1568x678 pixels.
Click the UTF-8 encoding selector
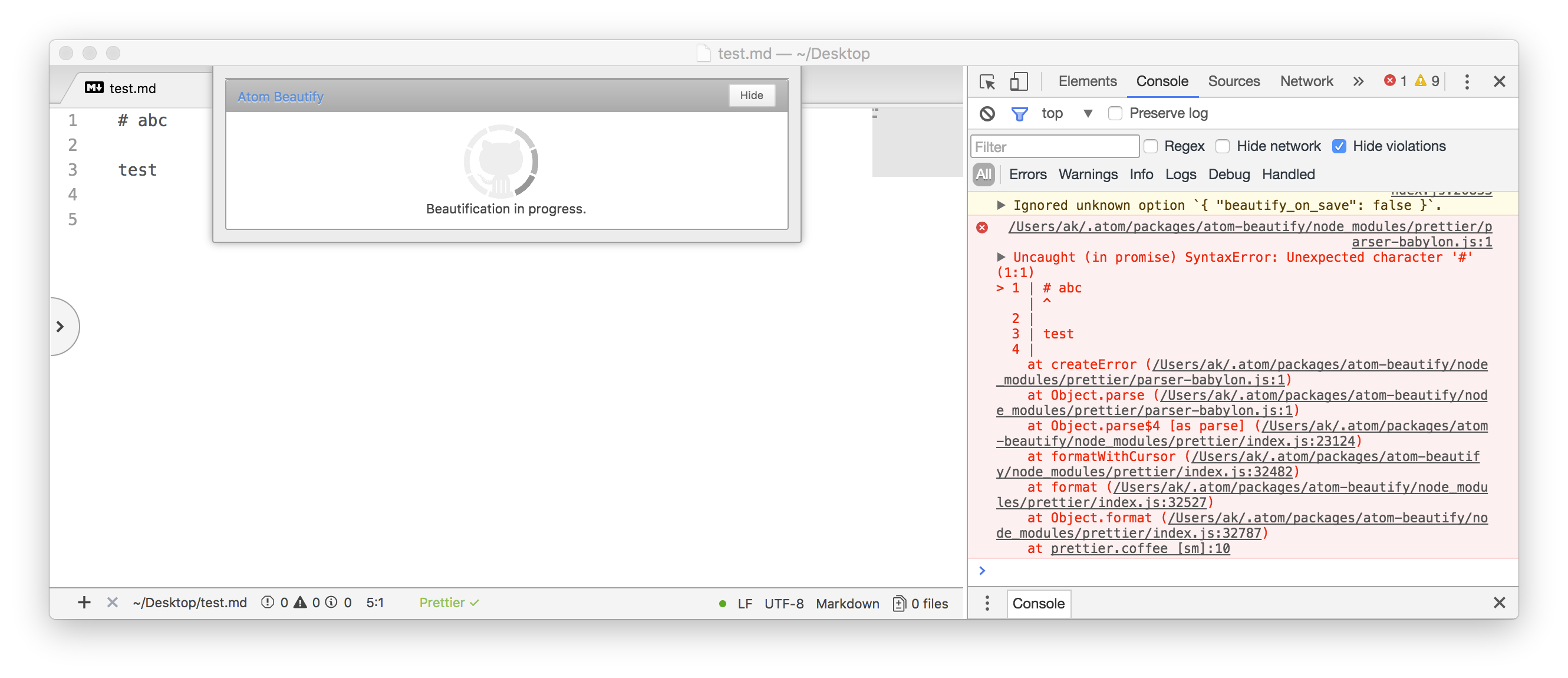784,604
